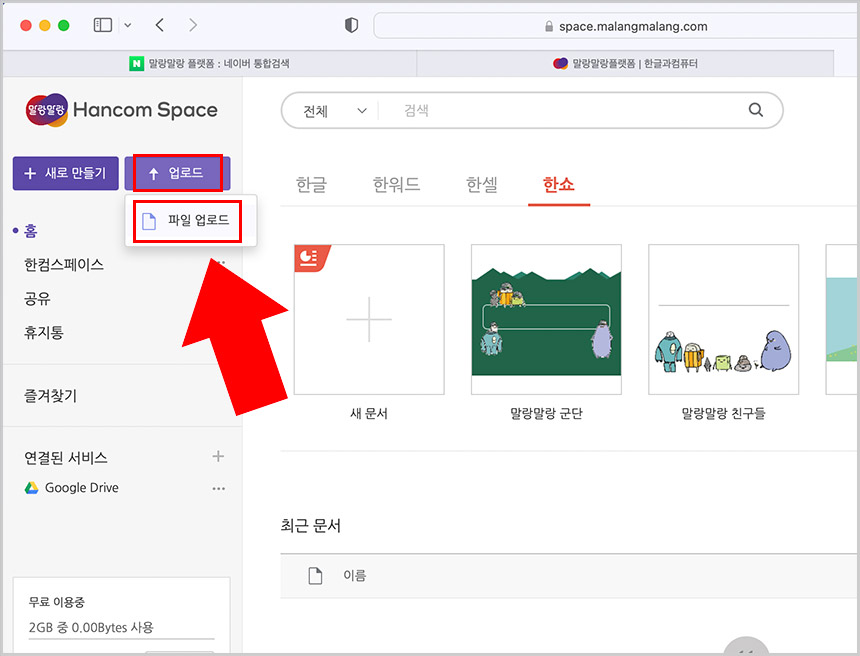Open the 말랑말랑 군단 template

pyautogui.click(x=546, y=317)
